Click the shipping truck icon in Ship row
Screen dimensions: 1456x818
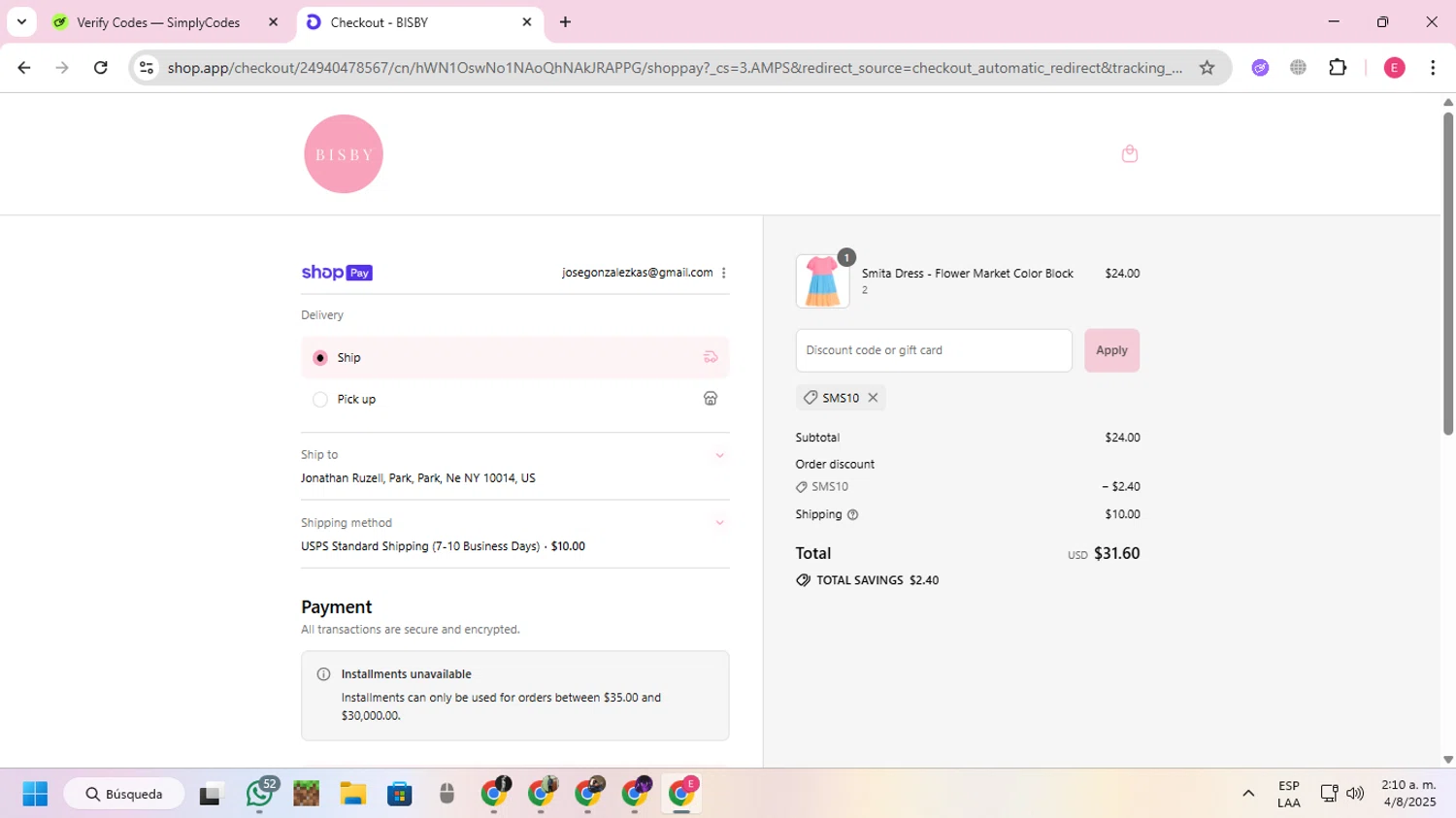[x=711, y=357]
